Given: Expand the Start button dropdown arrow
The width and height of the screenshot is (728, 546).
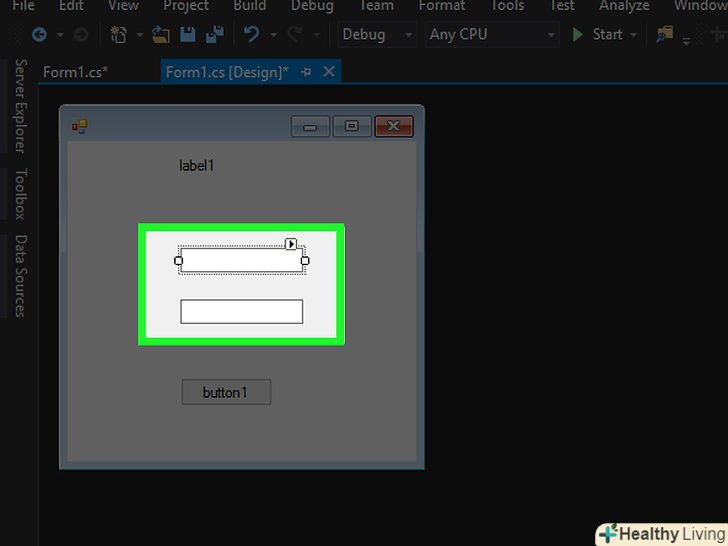Looking at the screenshot, I should (633, 35).
